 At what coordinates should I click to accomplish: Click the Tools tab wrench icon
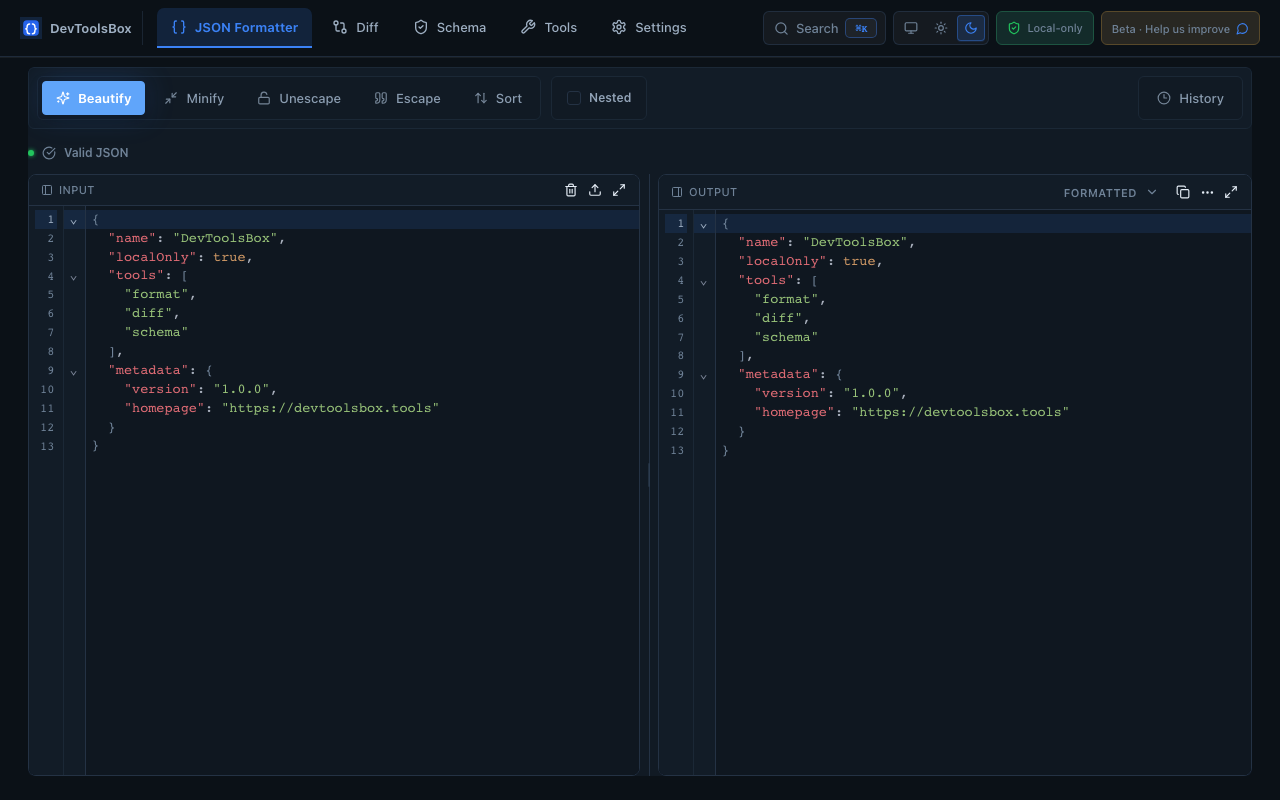(528, 28)
